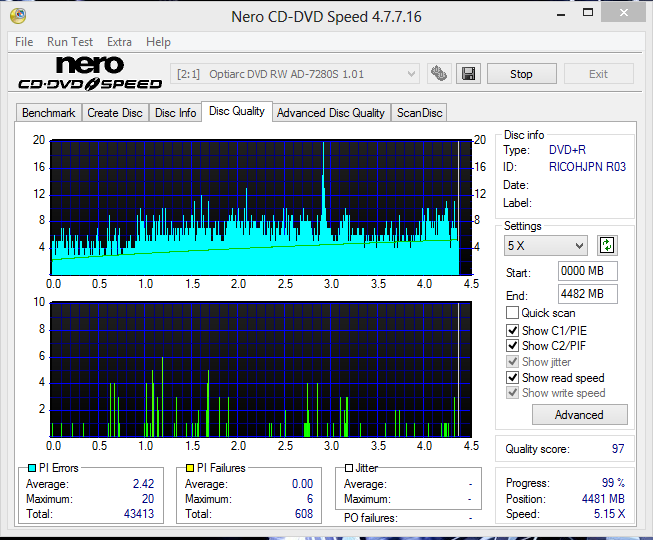Open the Extra menu
653x540 pixels.
coord(119,42)
